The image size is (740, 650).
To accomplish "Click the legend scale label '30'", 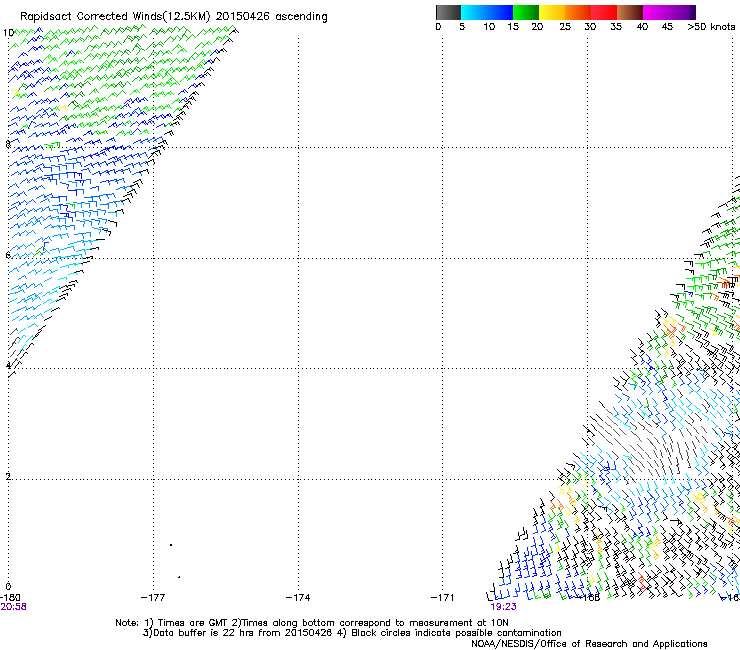I will coord(590,27).
